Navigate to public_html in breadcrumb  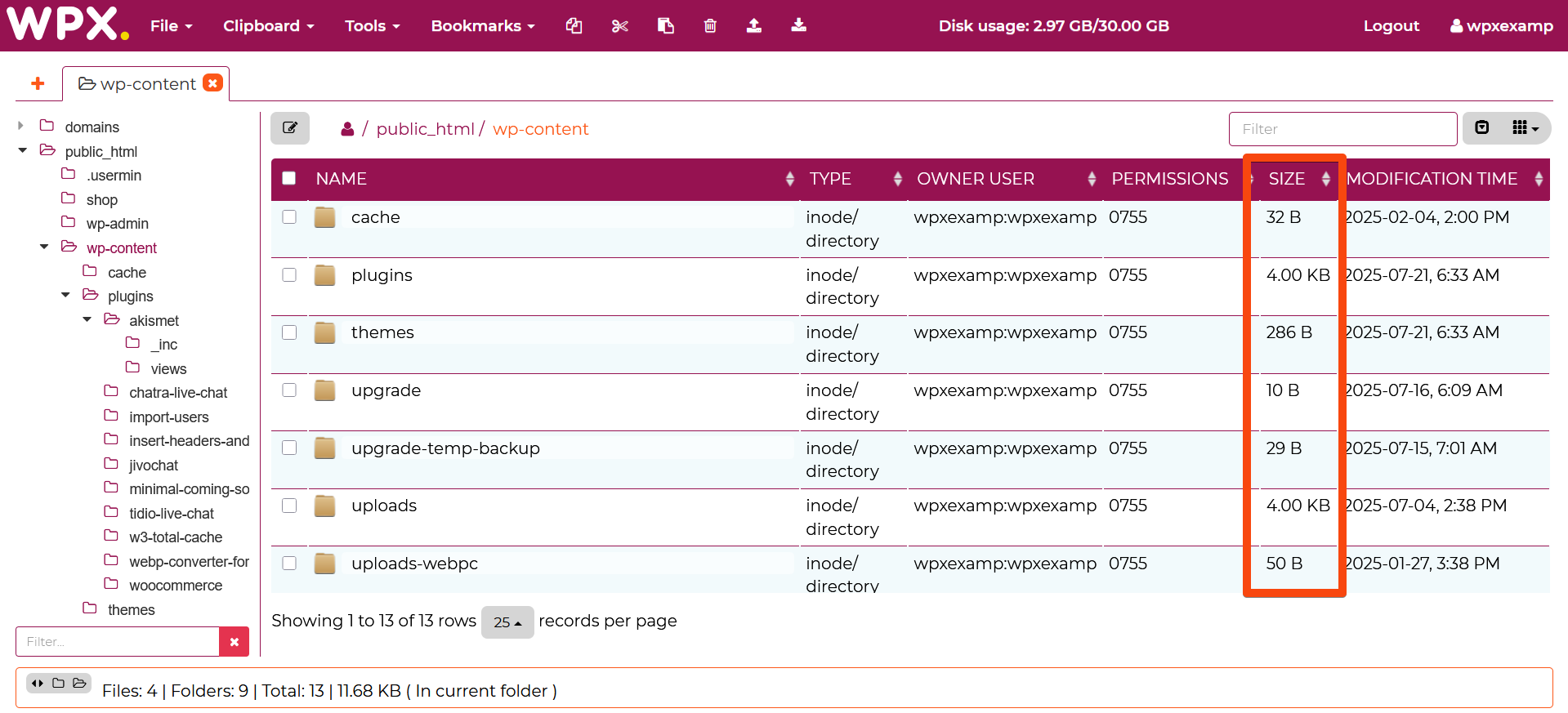coord(425,129)
